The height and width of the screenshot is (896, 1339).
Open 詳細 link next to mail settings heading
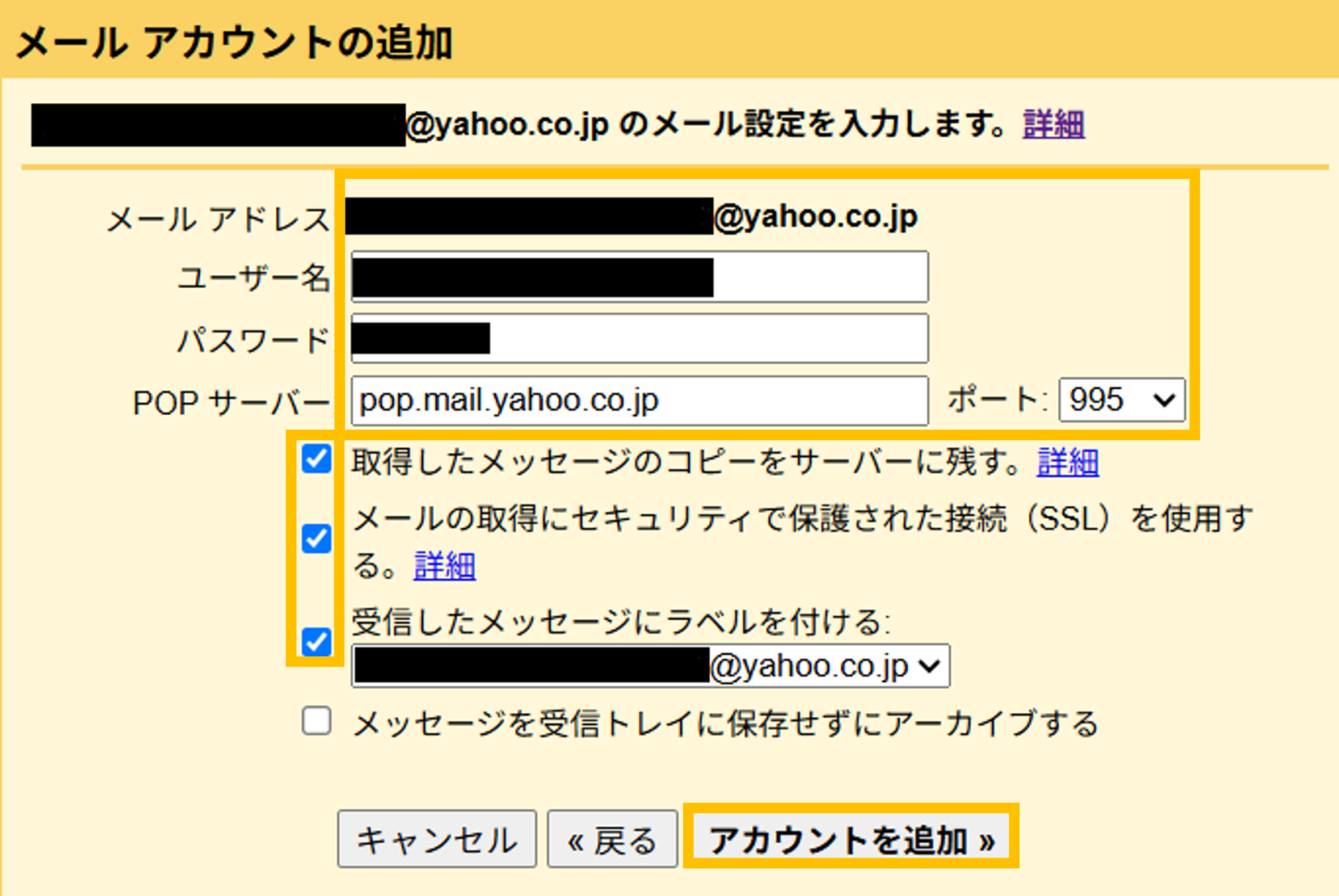click(1054, 124)
